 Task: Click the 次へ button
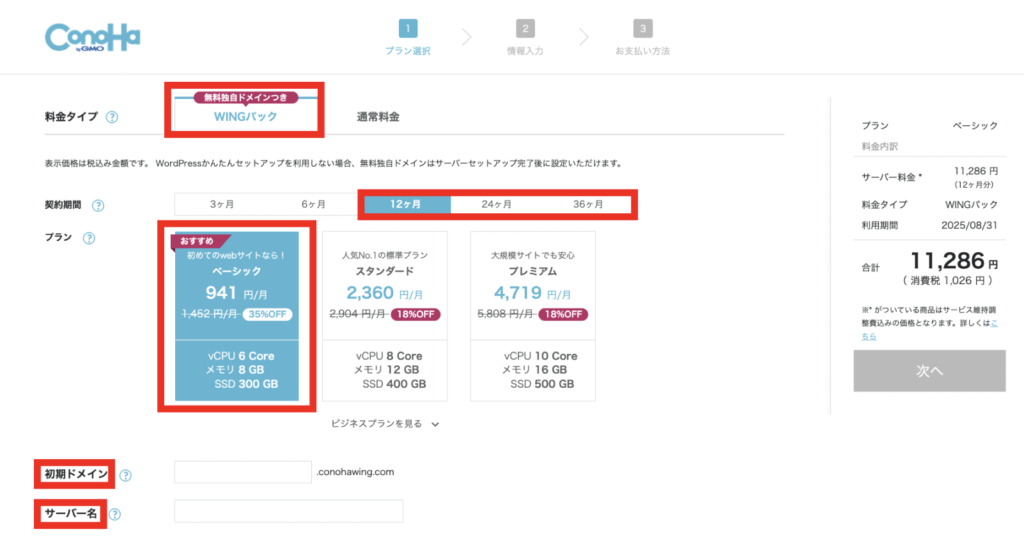[x=929, y=371]
